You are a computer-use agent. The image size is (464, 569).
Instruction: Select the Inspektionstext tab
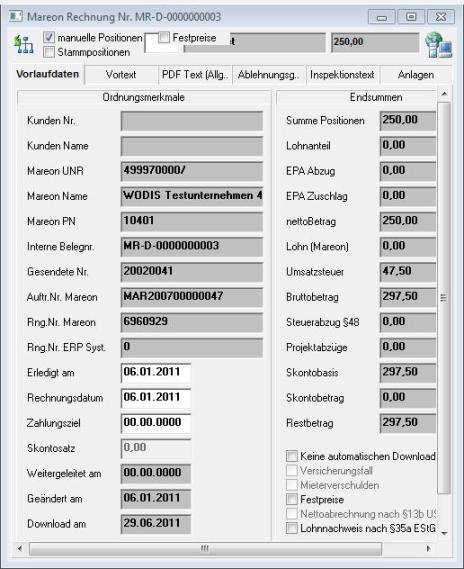pyautogui.click(x=342, y=75)
